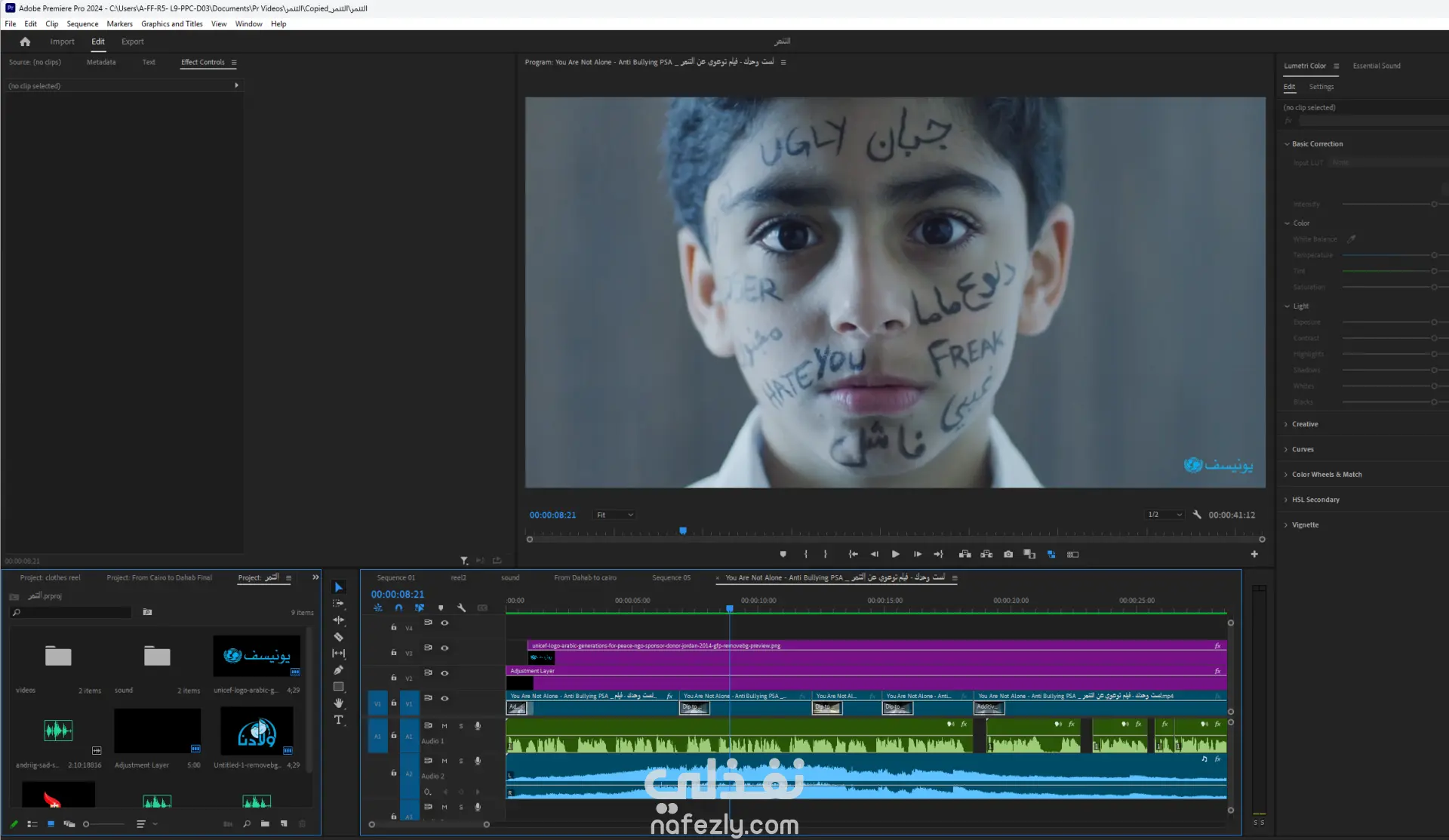1449x840 pixels.
Task: Open the Fit zoom level dropdown
Action: [614, 515]
